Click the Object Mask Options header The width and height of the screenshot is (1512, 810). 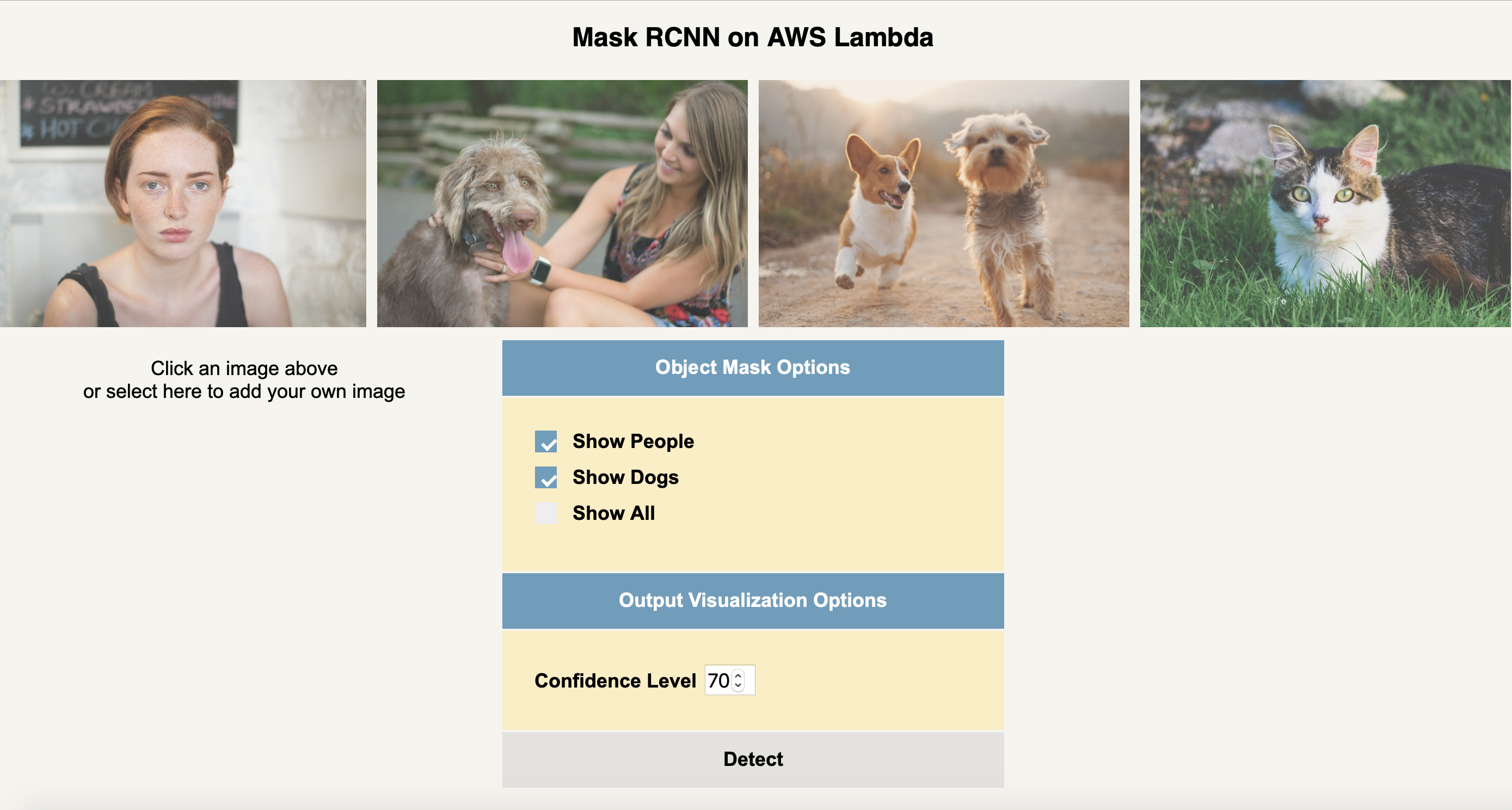click(753, 367)
